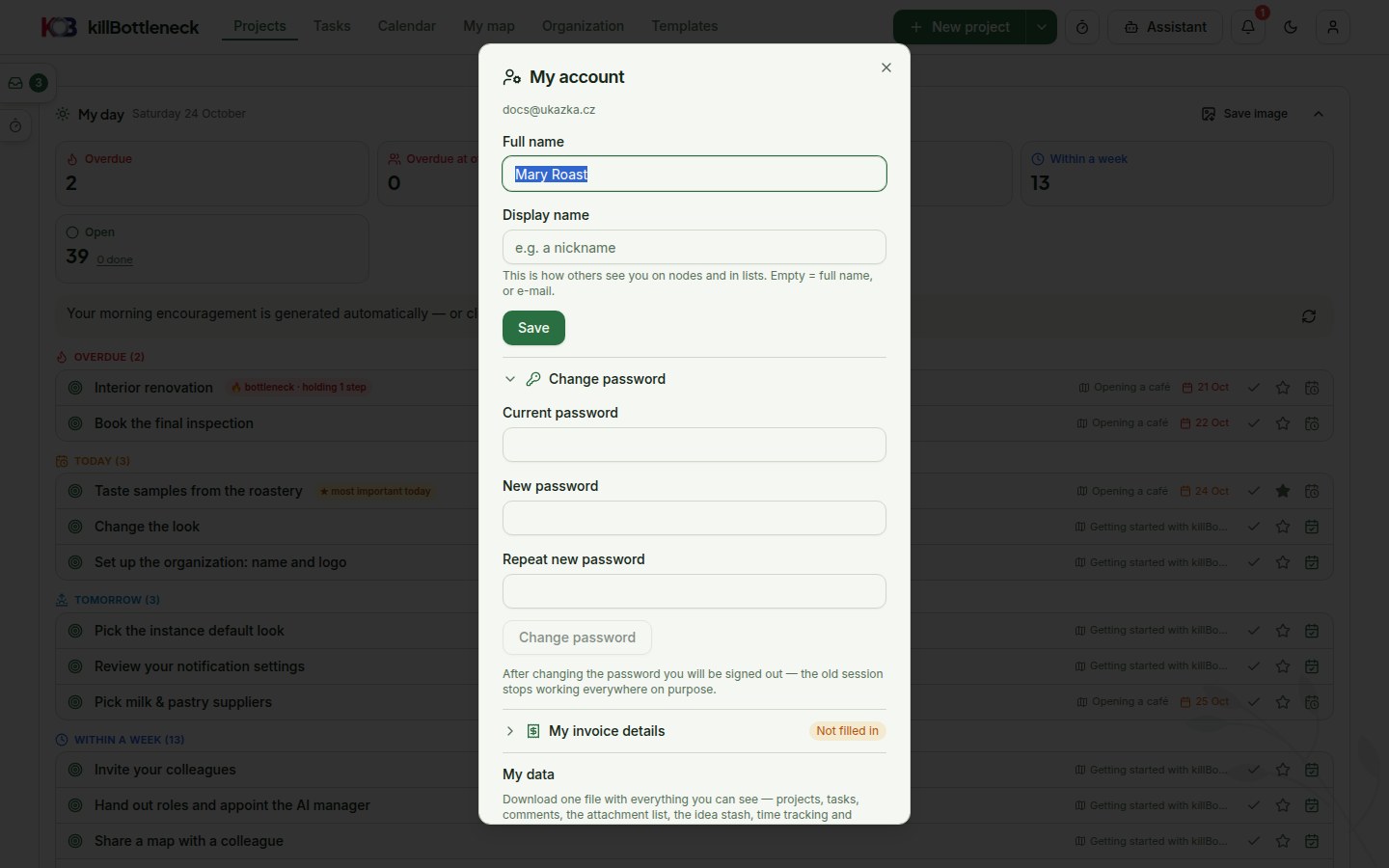Screen dimensions: 1389x868
Task: Click the '0 done' link
Action: 115,259
